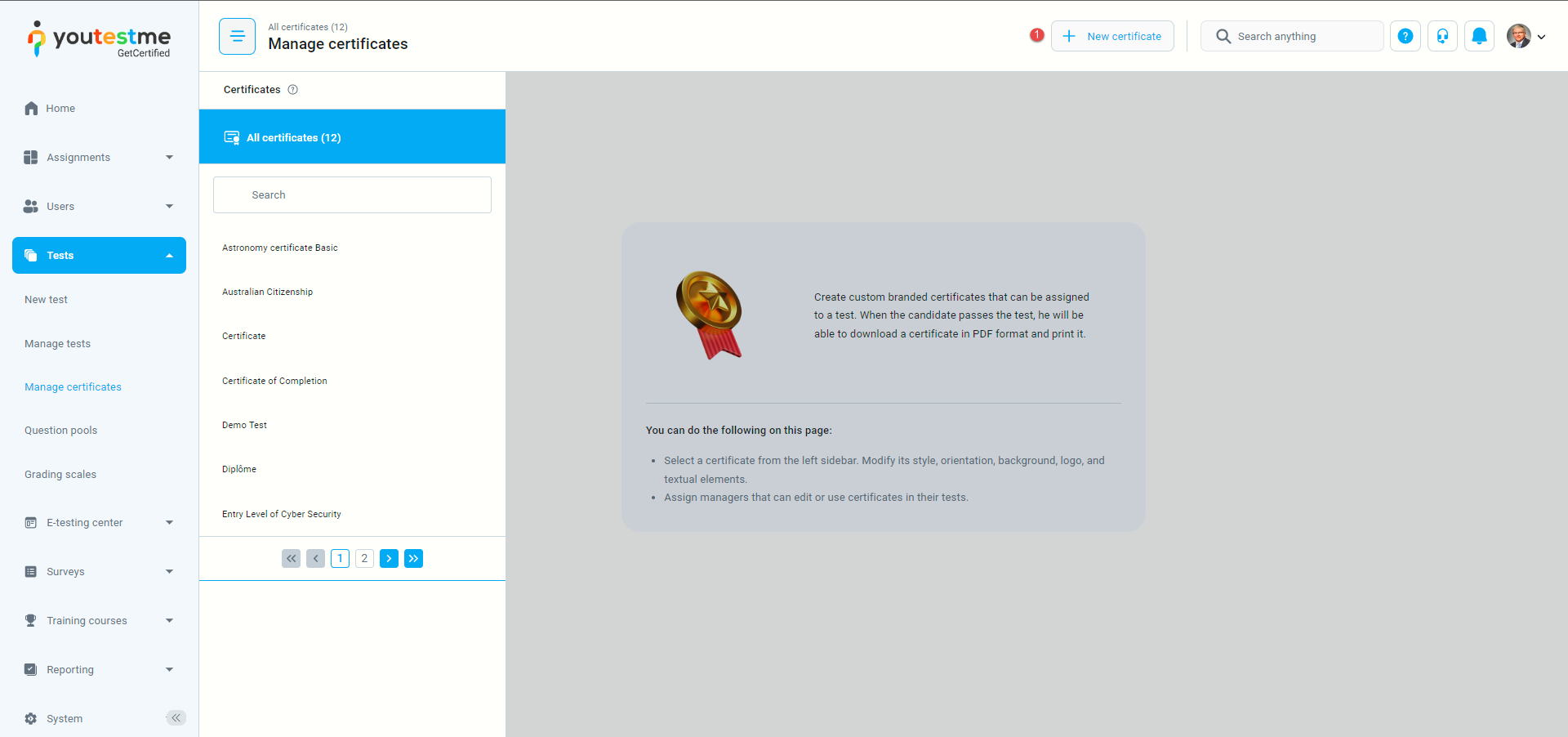
Task: Click the plus icon on New certificate
Action: click(x=1069, y=36)
